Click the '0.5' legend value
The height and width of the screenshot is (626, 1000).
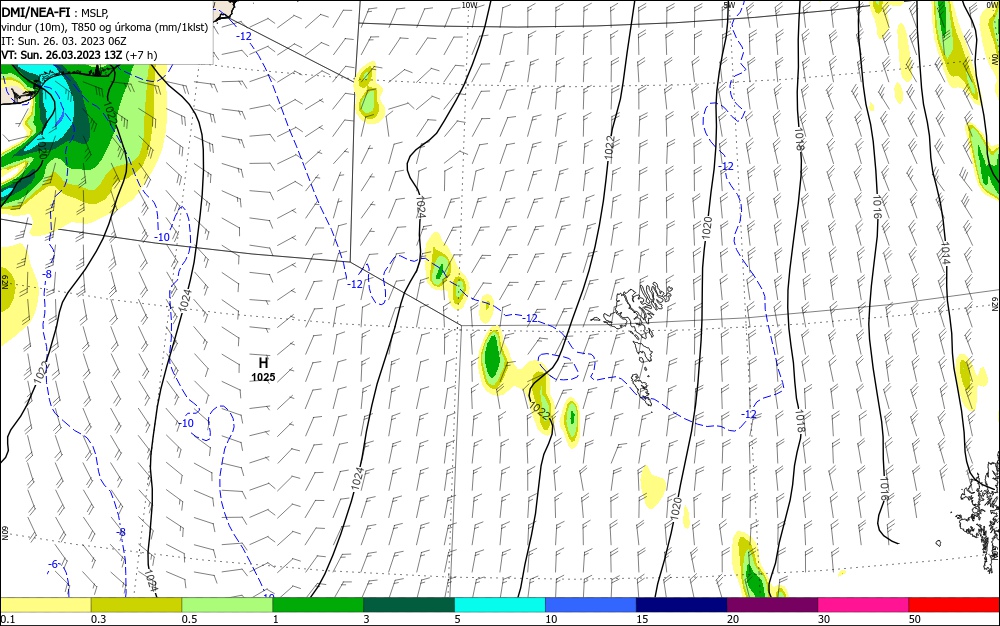(189, 619)
